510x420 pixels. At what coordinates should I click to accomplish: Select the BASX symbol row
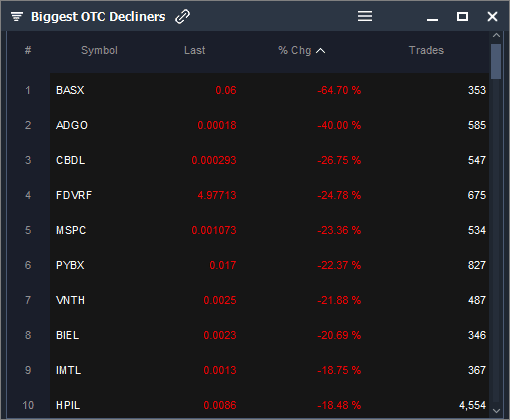coord(269,90)
